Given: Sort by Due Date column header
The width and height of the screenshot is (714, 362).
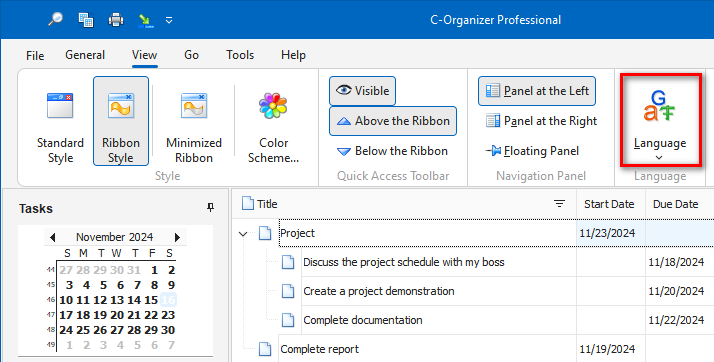Looking at the screenshot, I should pos(675,204).
